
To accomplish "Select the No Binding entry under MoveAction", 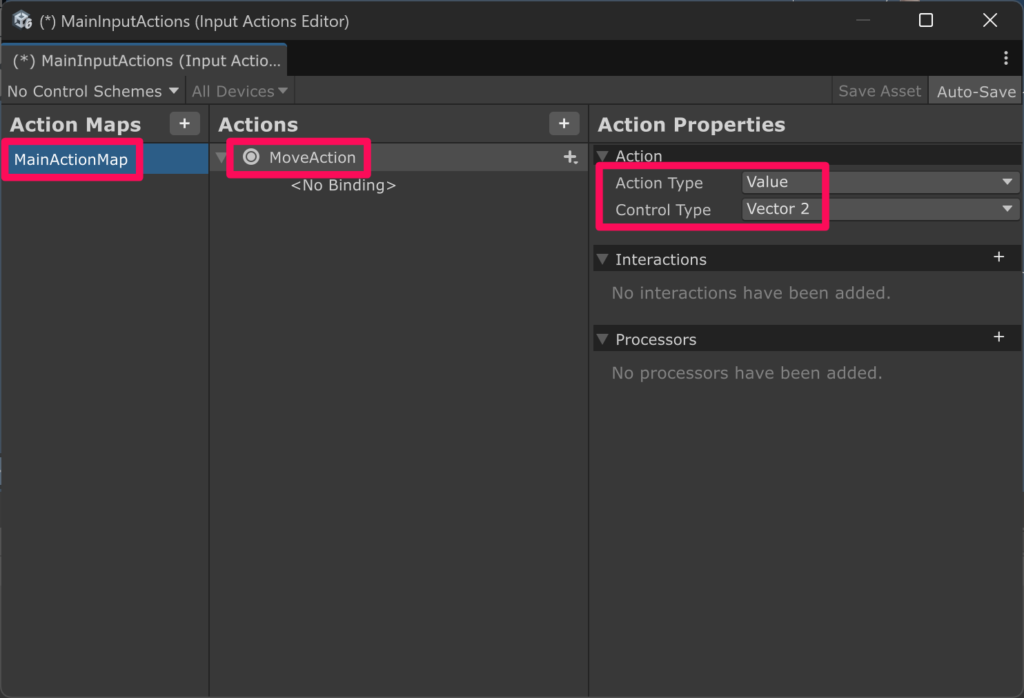I will tap(343, 185).
